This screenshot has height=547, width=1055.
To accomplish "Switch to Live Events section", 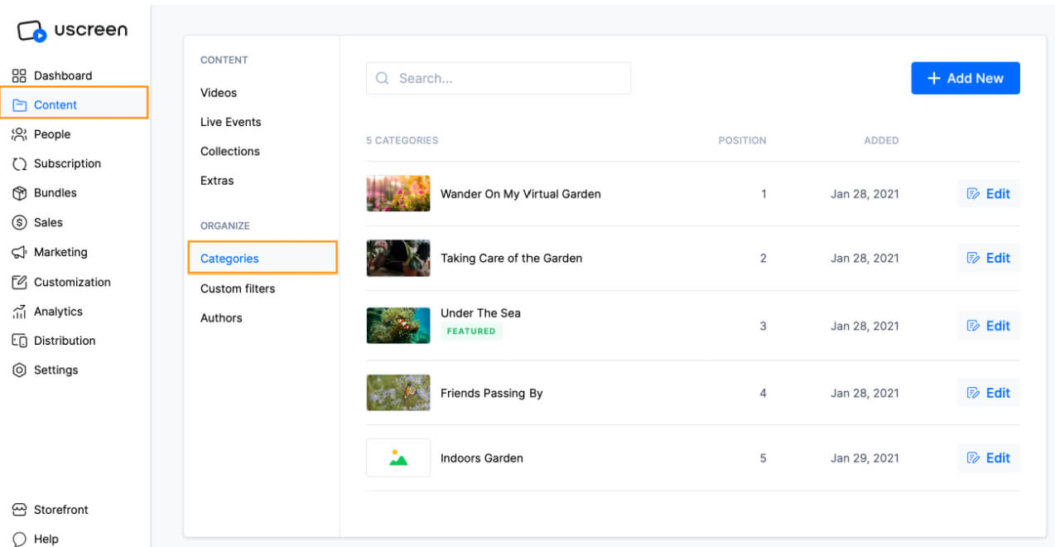I will [230, 122].
